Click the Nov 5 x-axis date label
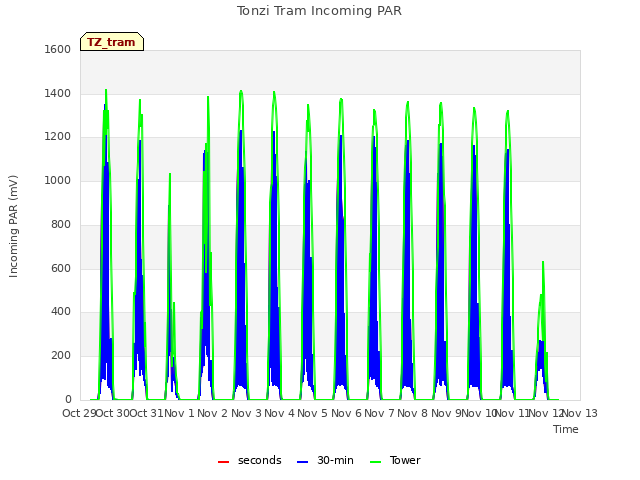 pyautogui.click(x=312, y=413)
